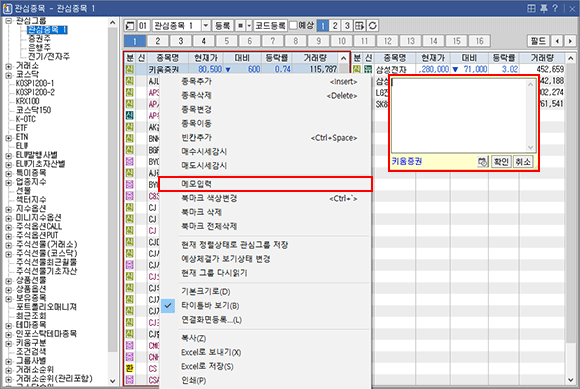
Task: Select the 전기/전자주 tree item
Action: (x=49, y=57)
